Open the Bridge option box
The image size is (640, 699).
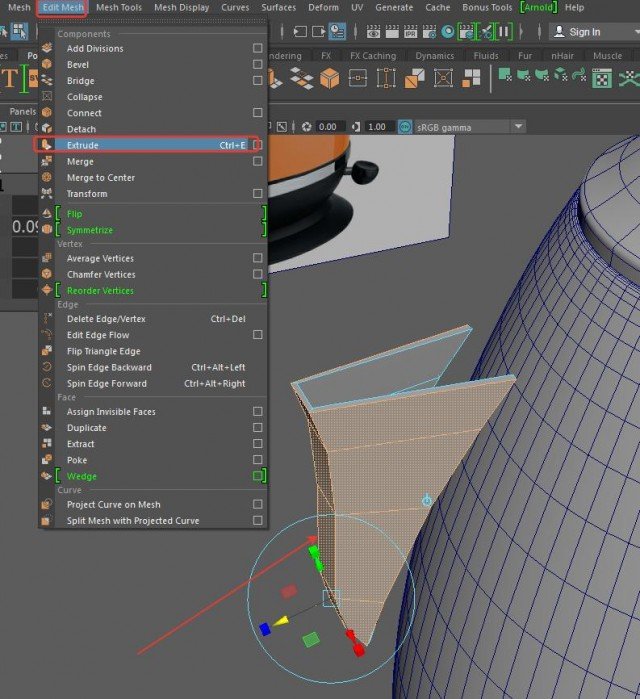coord(258,80)
